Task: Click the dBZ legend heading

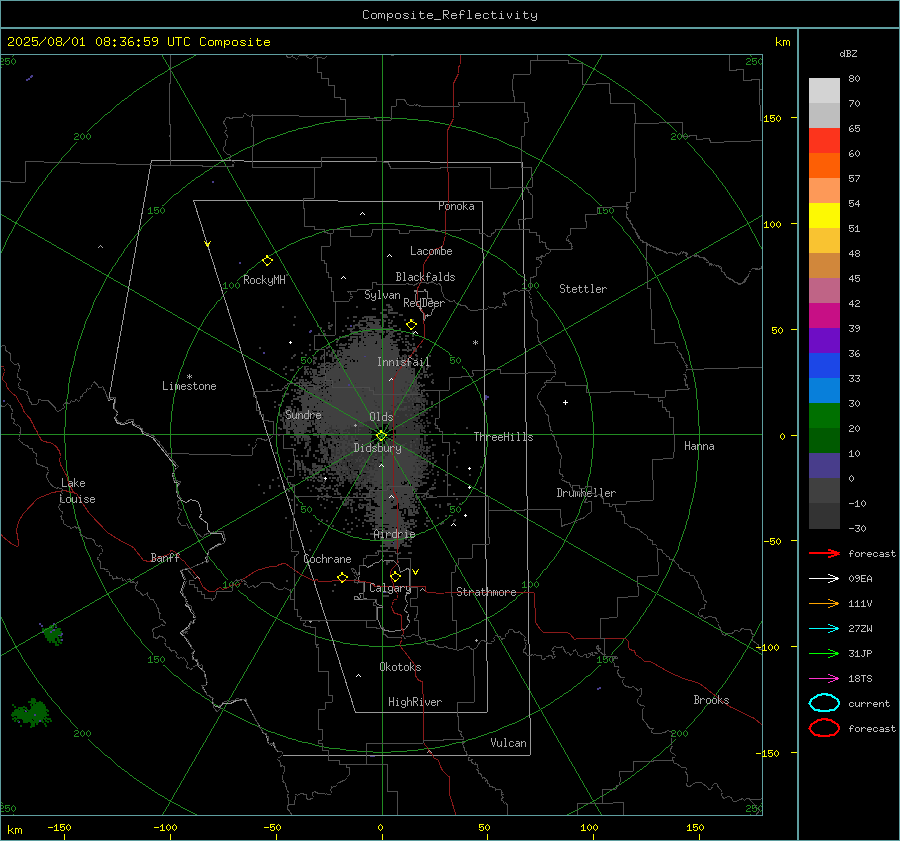Action: (x=848, y=54)
